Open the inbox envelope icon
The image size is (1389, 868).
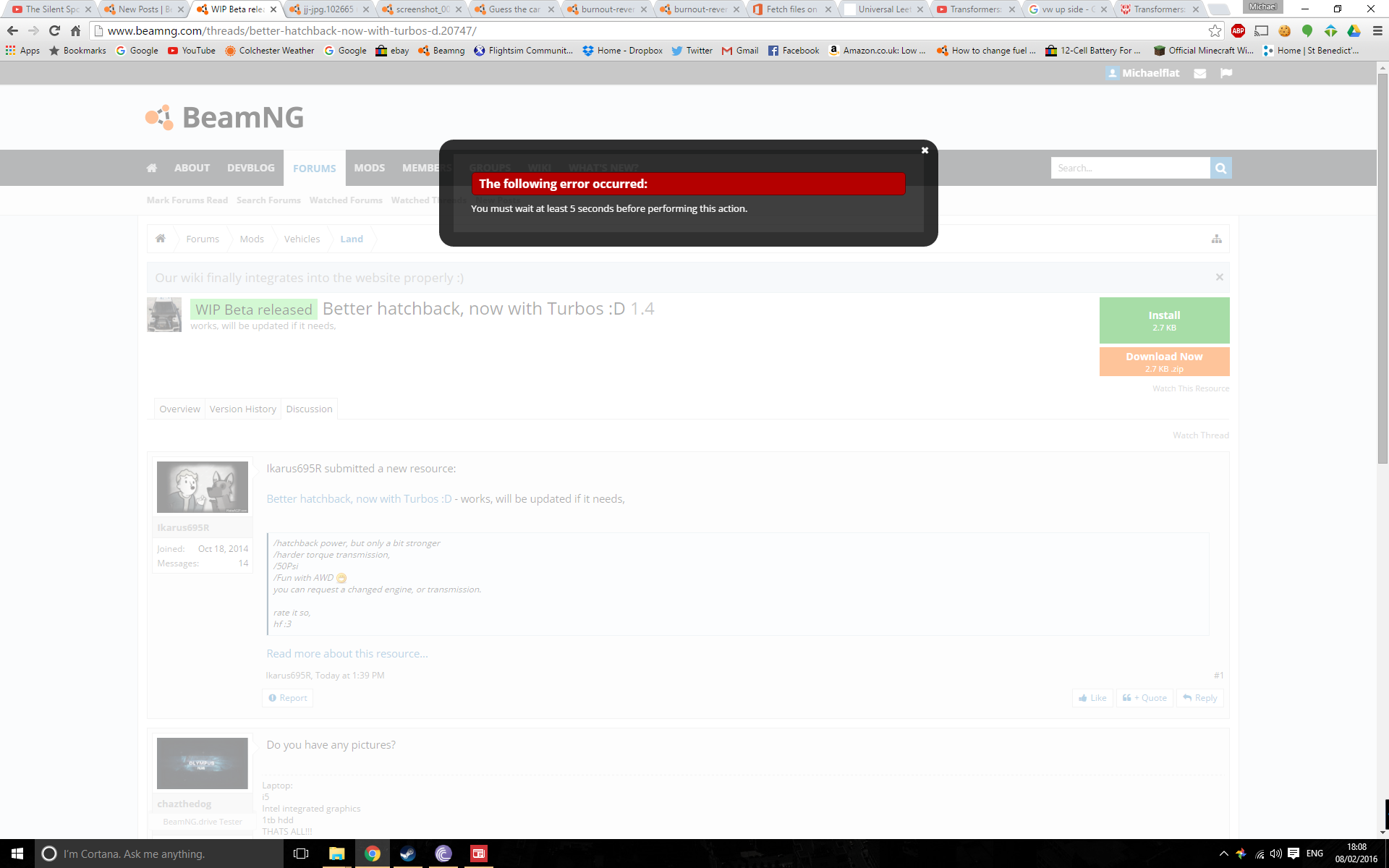[1199, 73]
